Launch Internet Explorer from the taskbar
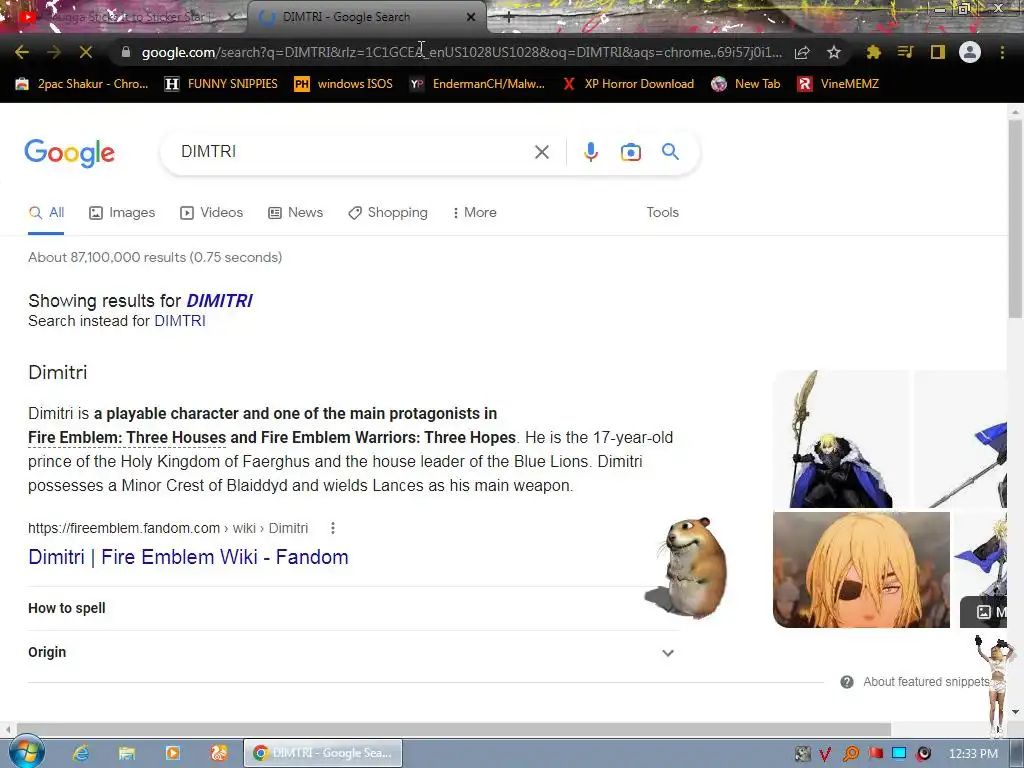1024x768 pixels. pyautogui.click(x=81, y=753)
